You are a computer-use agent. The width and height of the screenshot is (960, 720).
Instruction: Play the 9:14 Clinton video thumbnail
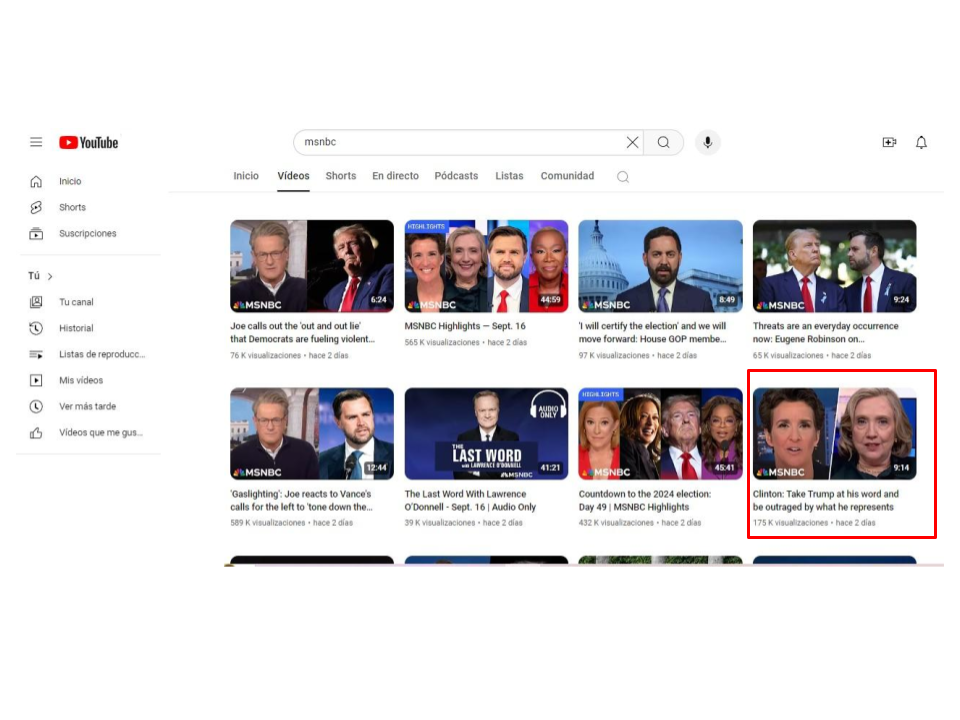coord(834,433)
